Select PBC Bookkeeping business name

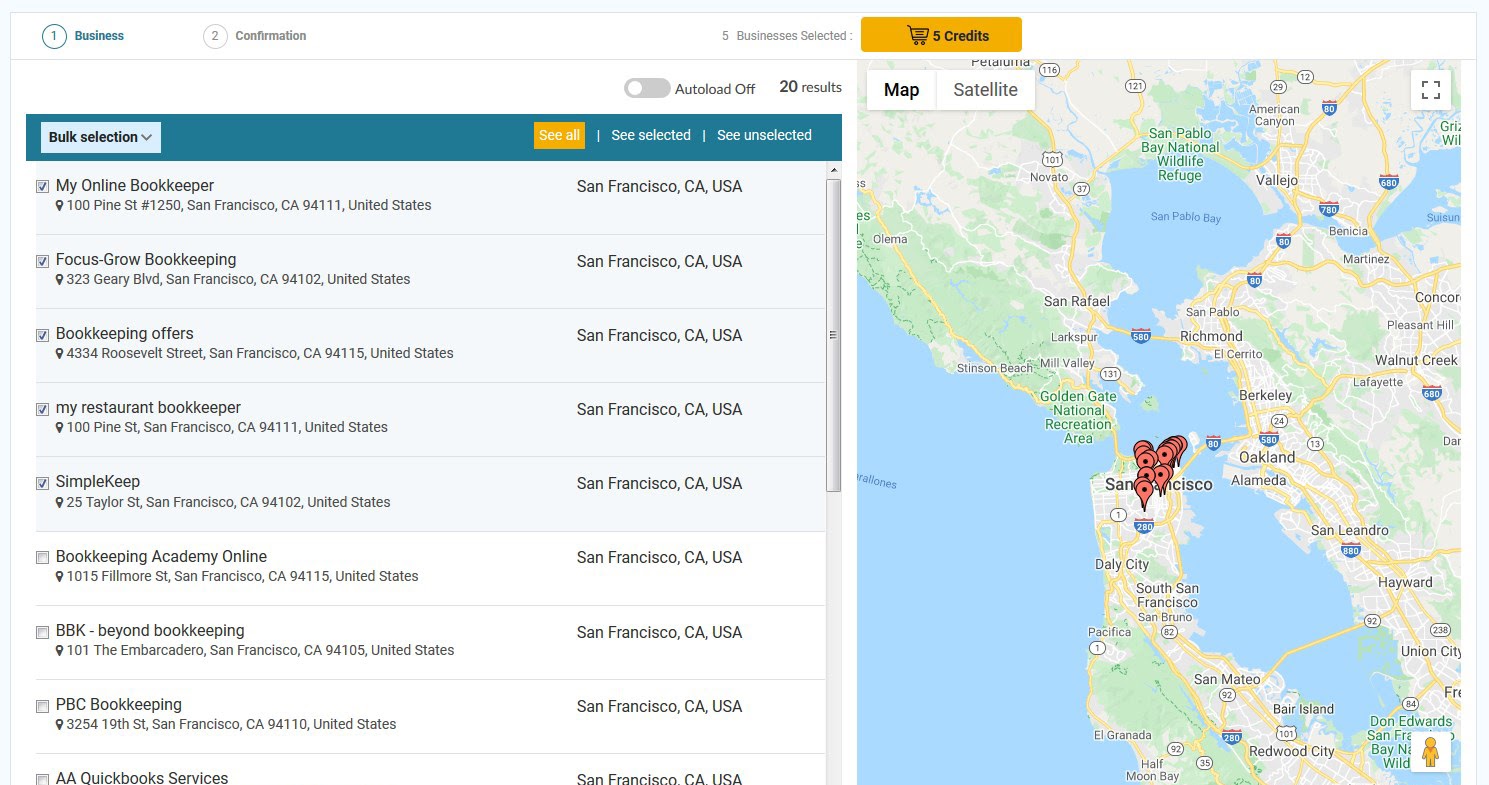tap(119, 705)
